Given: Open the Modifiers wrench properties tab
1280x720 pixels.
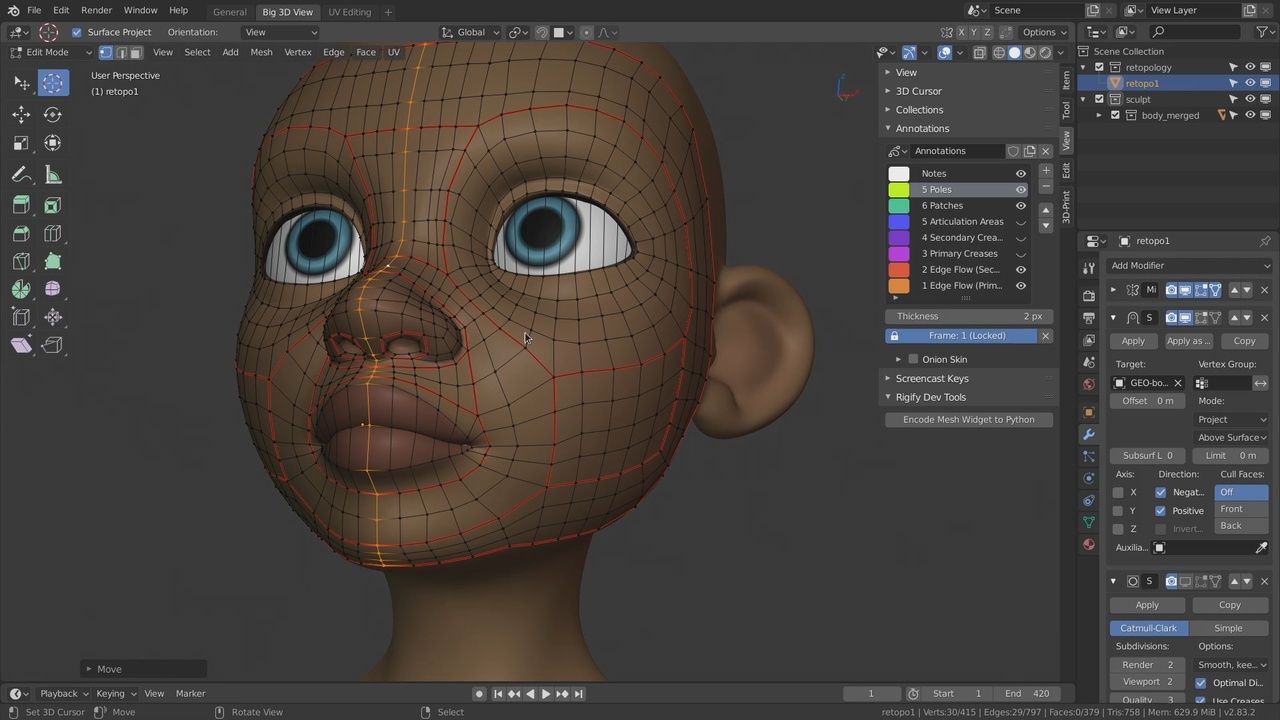Looking at the screenshot, I should pos(1089,434).
